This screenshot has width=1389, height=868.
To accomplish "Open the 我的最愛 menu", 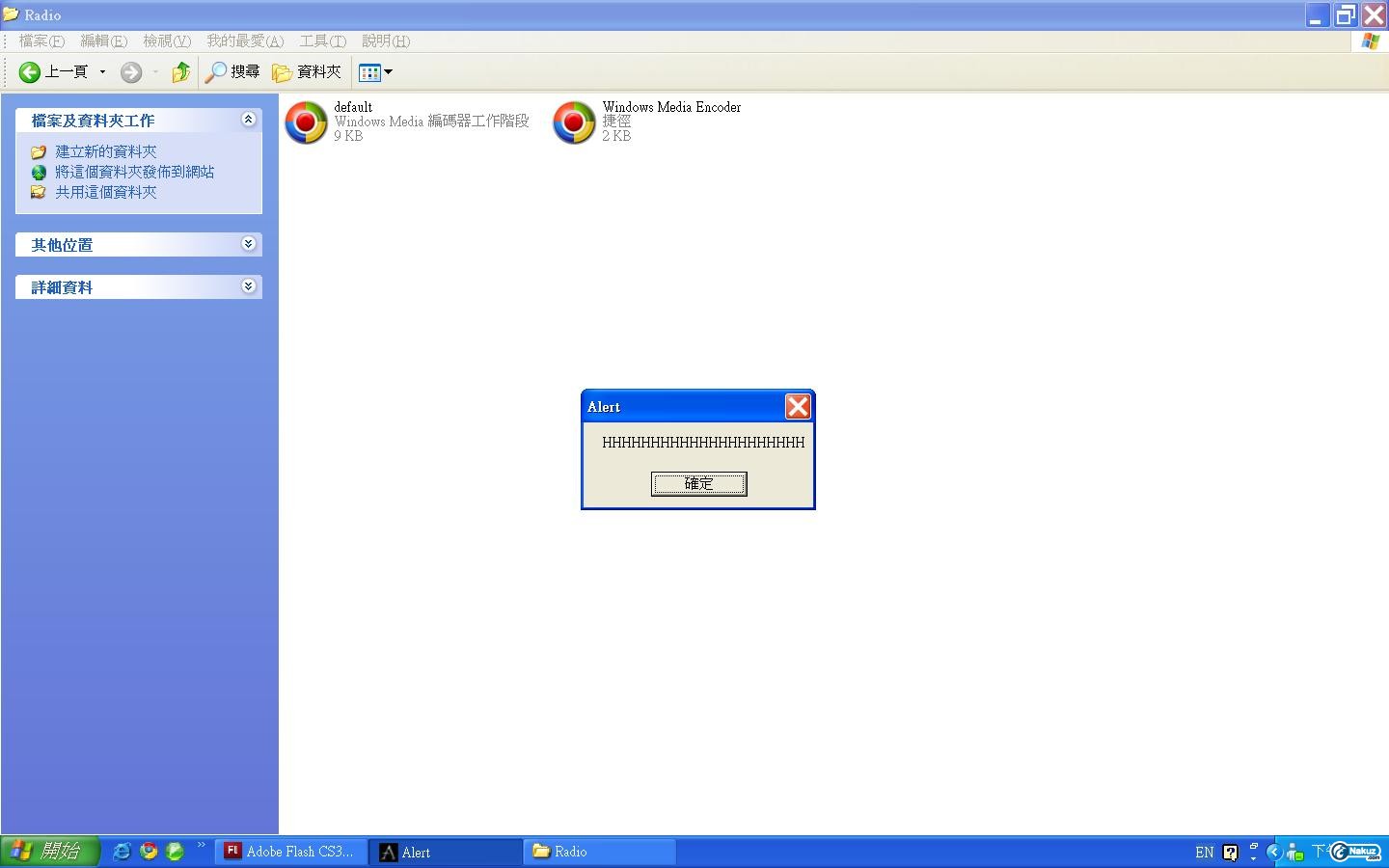I will pyautogui.click(x=245, y=41).
